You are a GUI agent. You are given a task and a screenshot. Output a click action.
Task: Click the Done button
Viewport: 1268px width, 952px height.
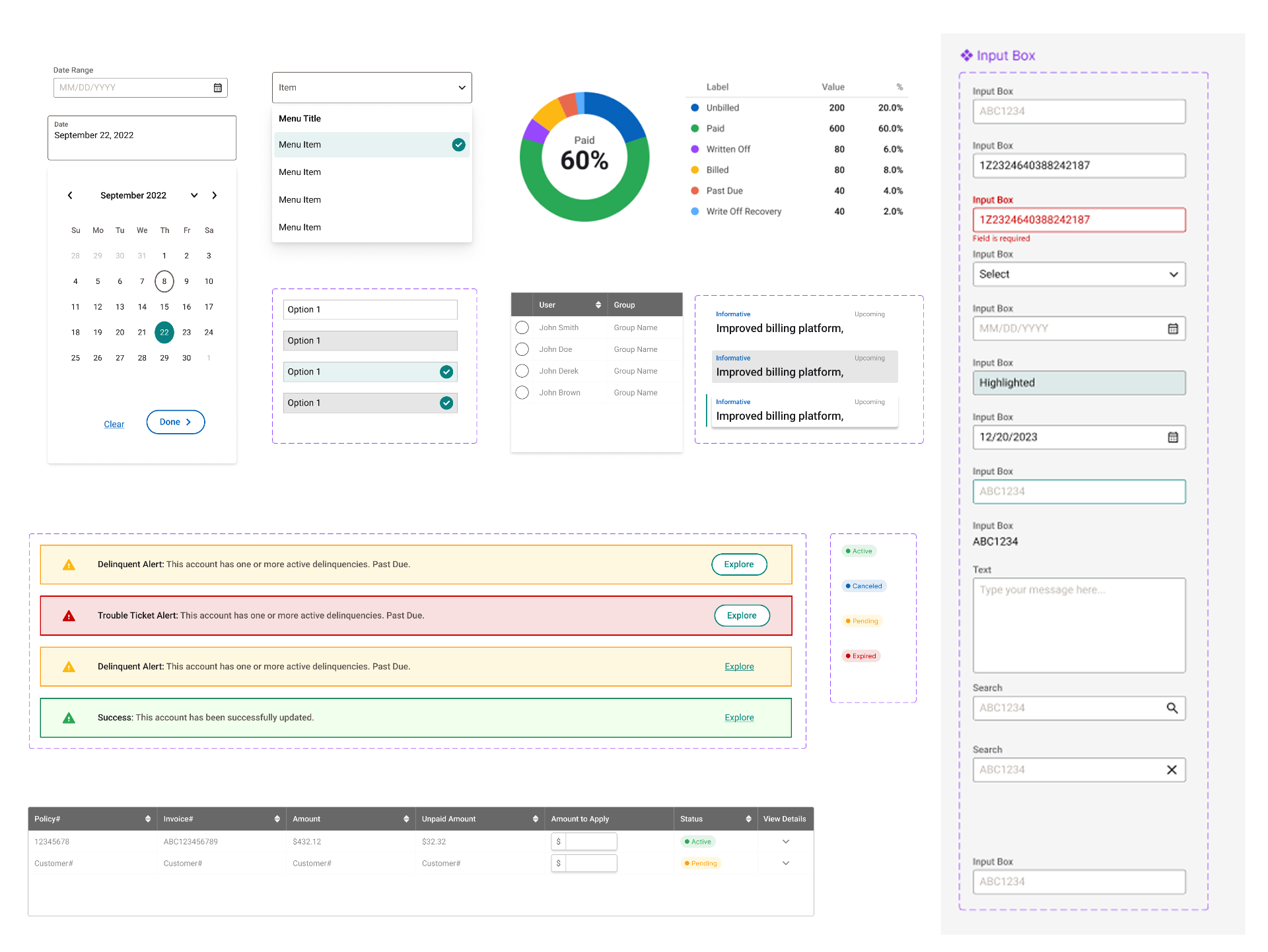pyautogui.click(x=176, y=422)
